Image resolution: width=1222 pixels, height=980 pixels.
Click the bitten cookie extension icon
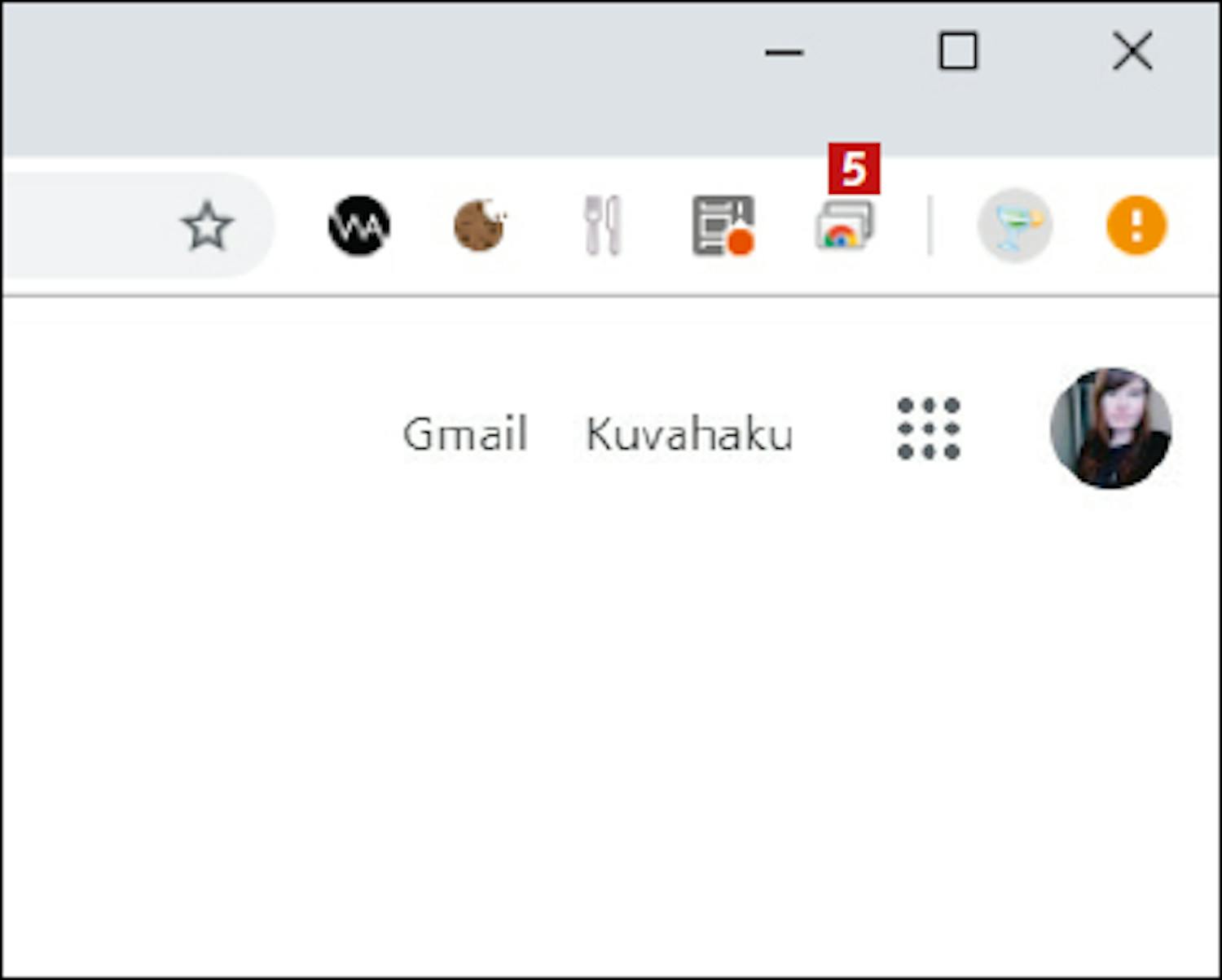tap(480, 226)
